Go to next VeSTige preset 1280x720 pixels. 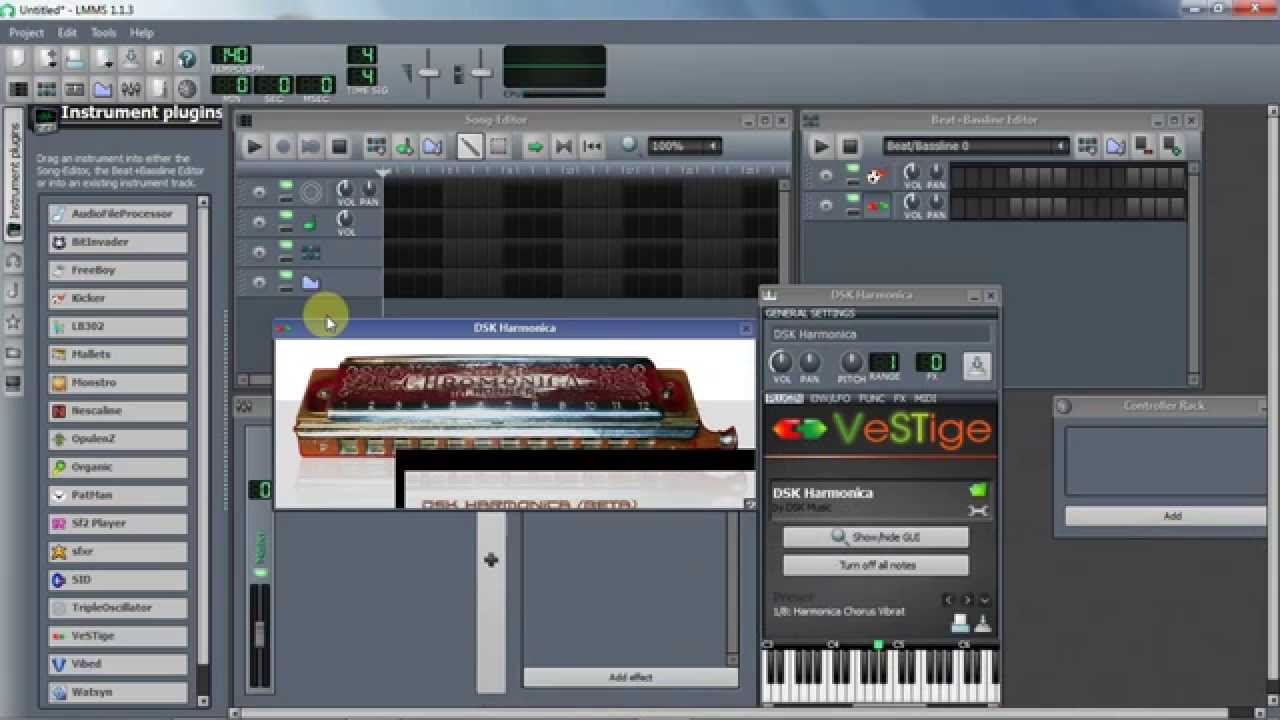point(966,600)
